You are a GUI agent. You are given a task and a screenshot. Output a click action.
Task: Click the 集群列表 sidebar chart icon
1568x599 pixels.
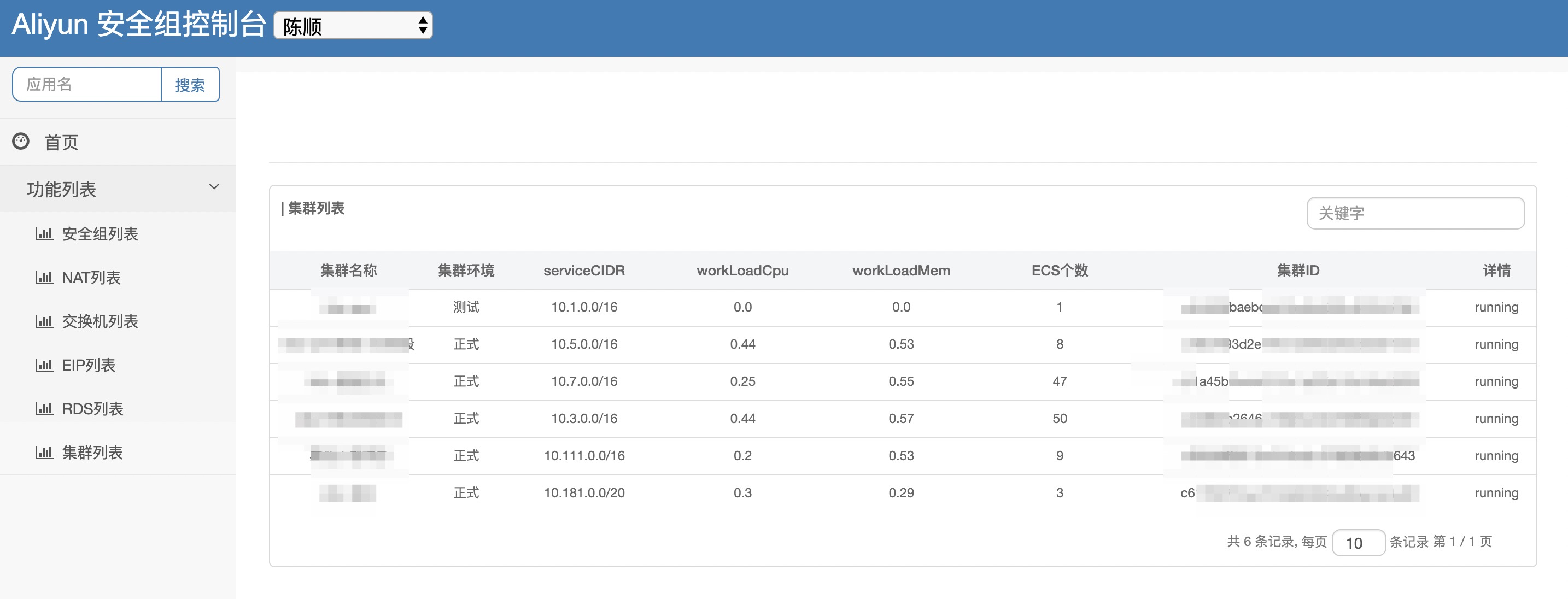click(44, 453)
